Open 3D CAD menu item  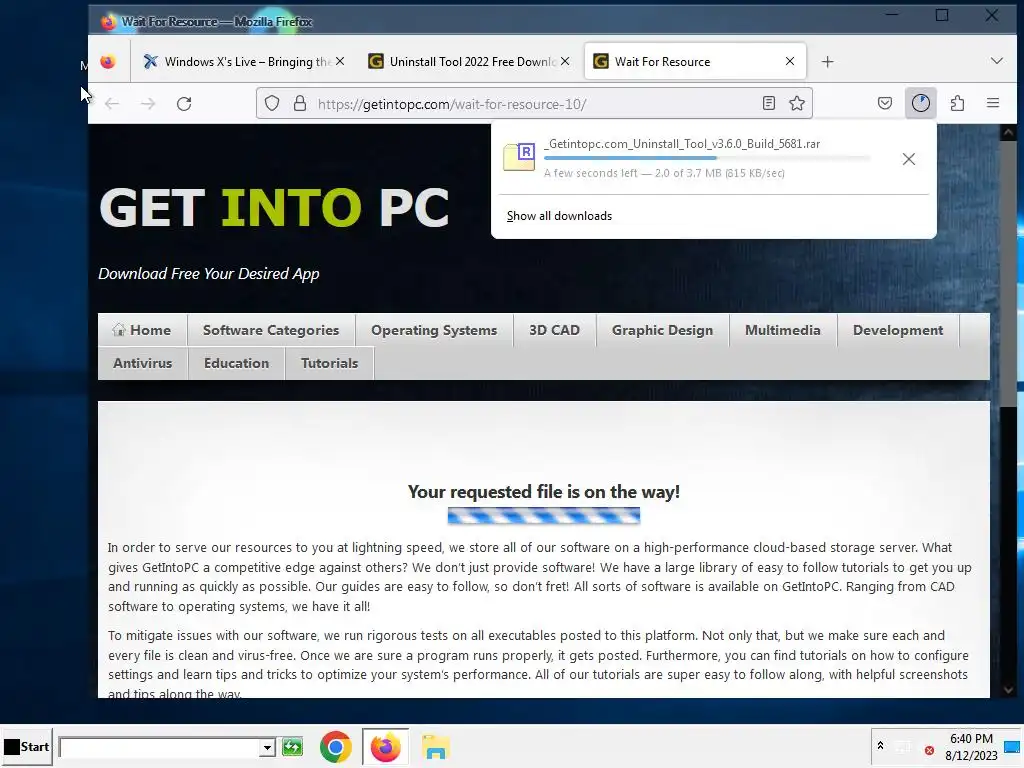click(554, 330)
